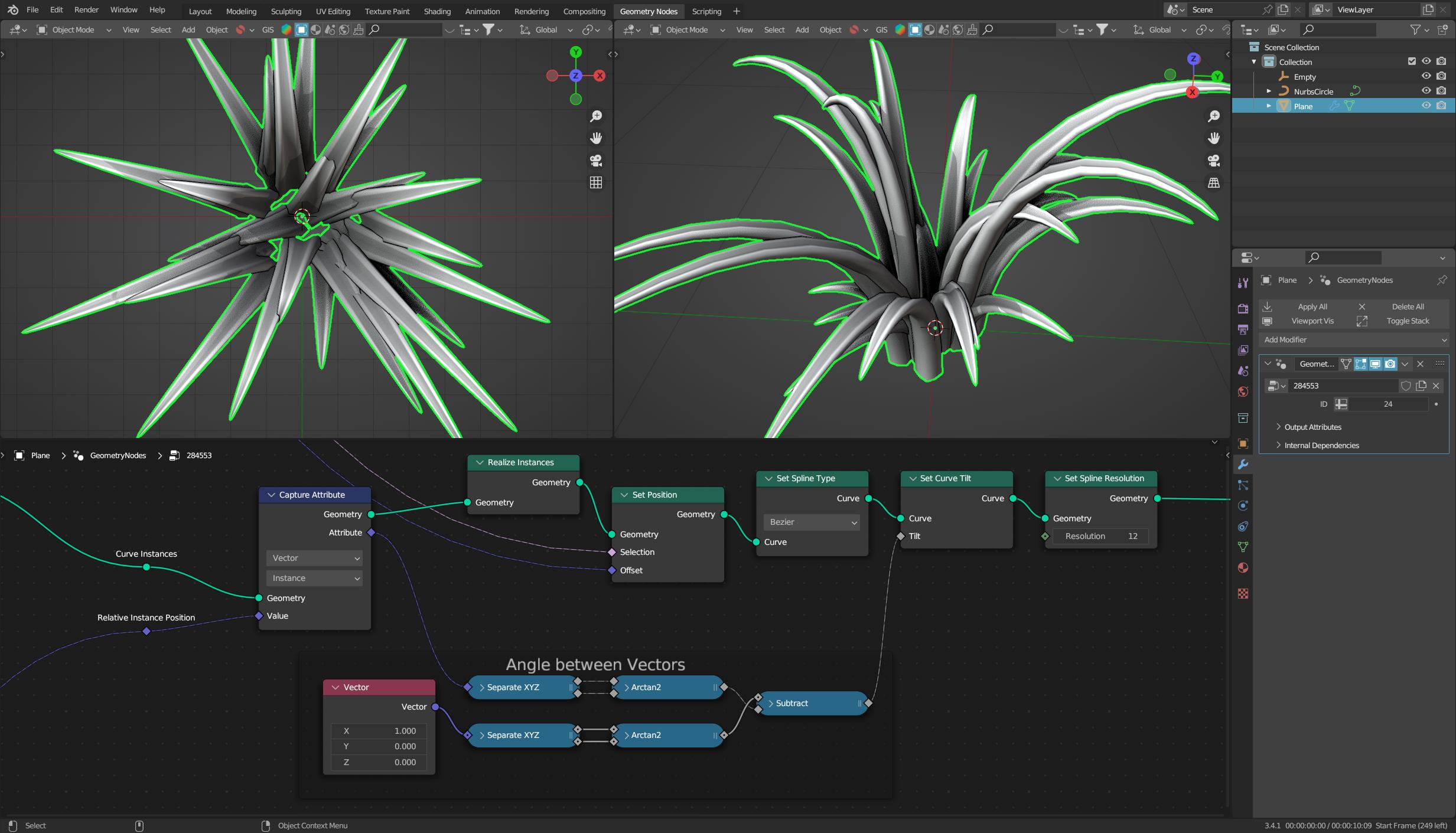
Task: Remove the GeometryNodes modifier with X
Action: tap(1420, 364)
